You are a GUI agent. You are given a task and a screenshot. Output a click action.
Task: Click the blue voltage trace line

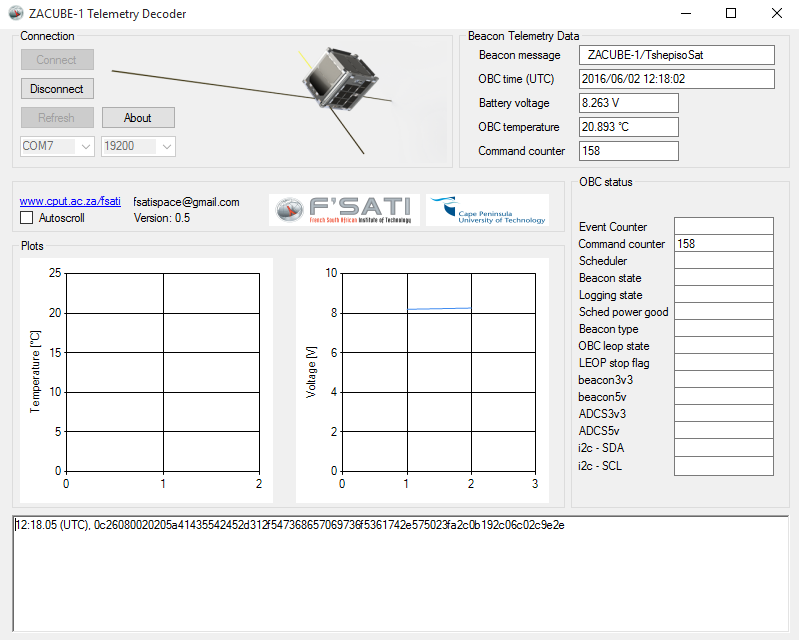[x=439, y=308]
